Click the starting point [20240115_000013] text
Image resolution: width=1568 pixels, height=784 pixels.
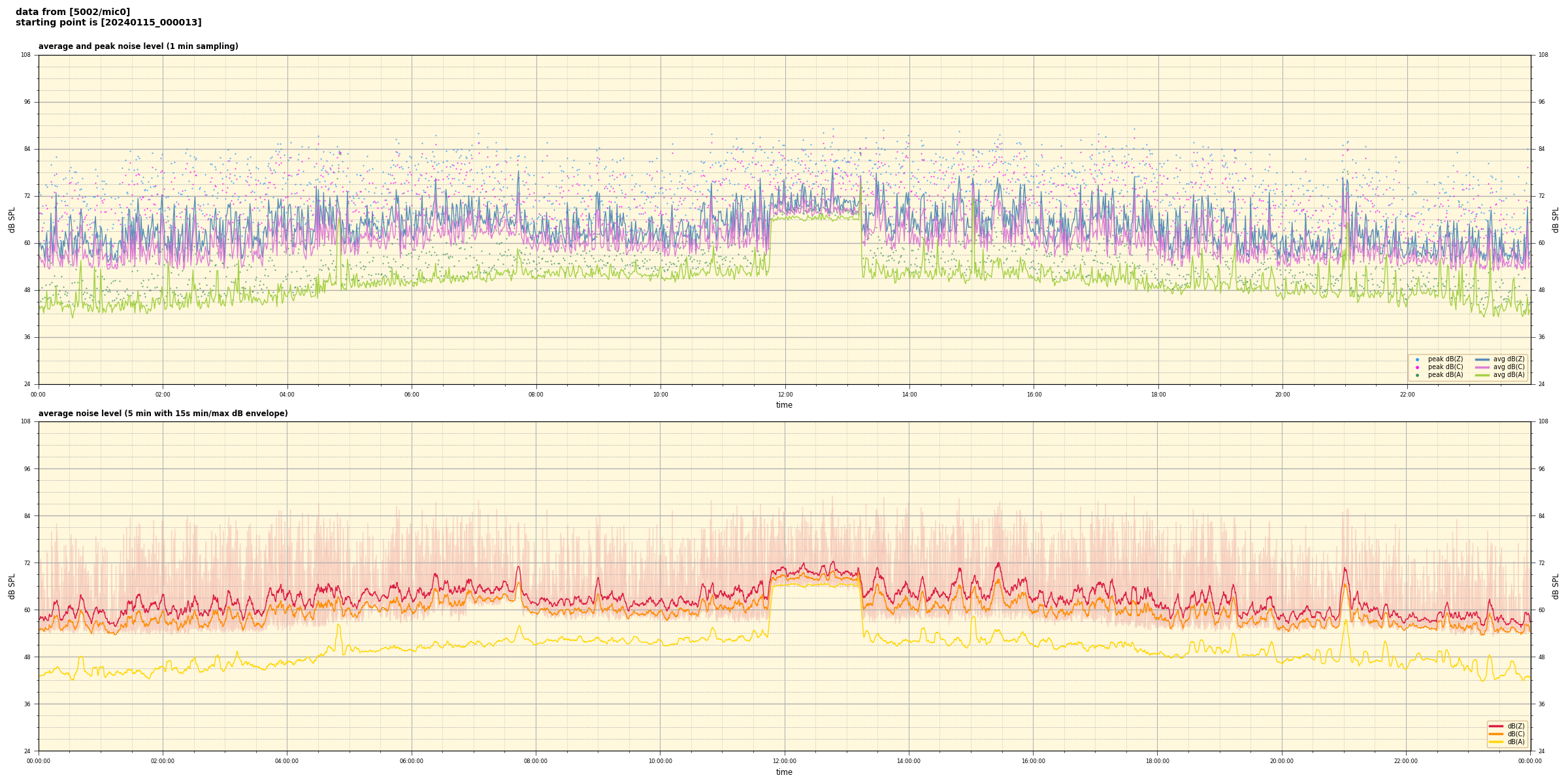tap(108, 23)
